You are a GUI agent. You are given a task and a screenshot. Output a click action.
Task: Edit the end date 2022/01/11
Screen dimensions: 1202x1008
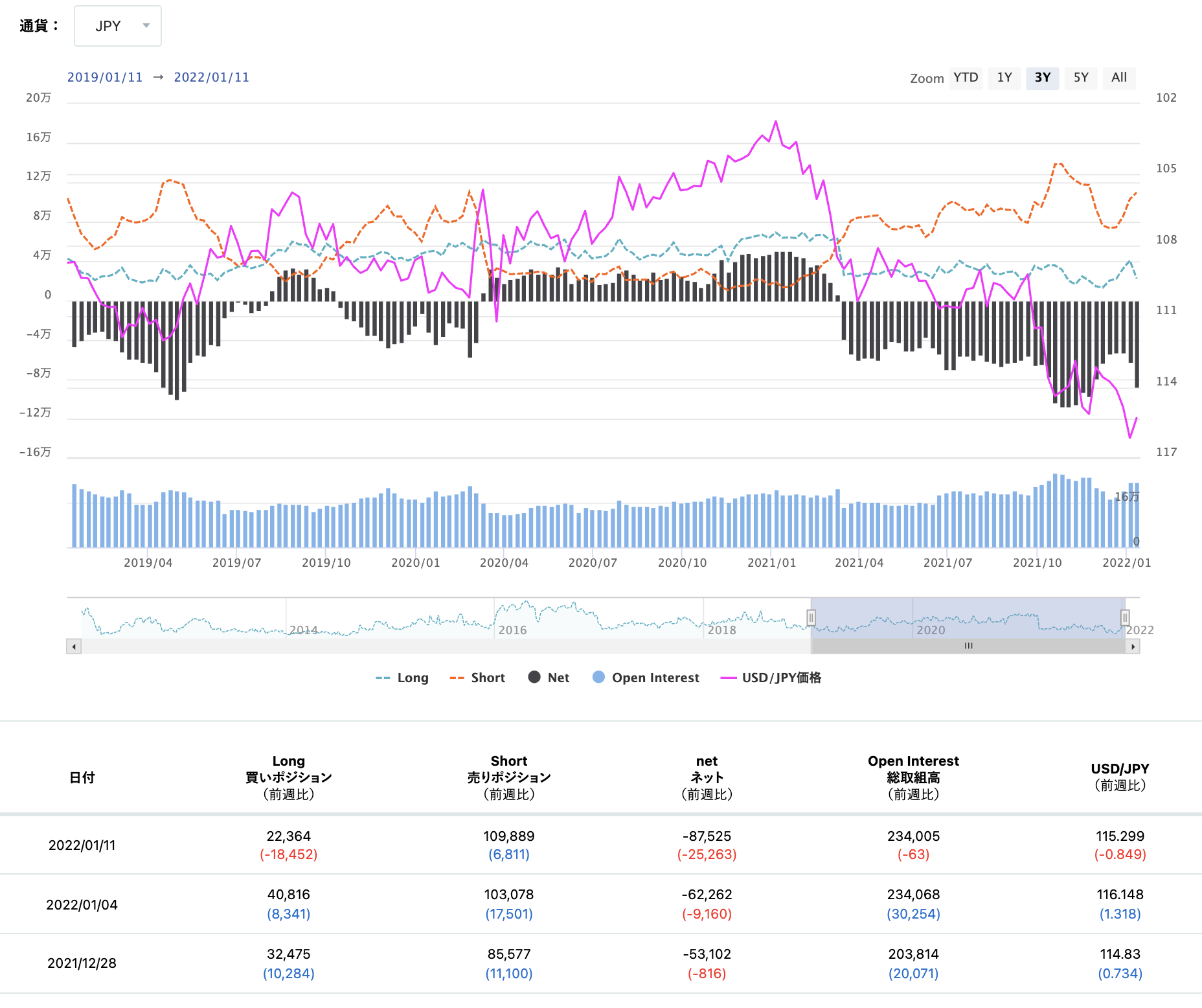click(x=212, y=77)
